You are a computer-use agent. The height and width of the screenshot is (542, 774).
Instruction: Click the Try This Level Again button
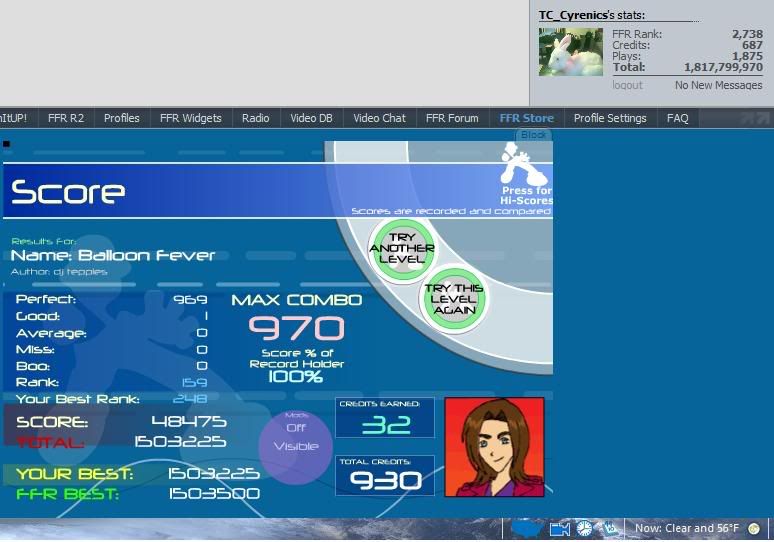pyautogui.click(x=453, y=299)
